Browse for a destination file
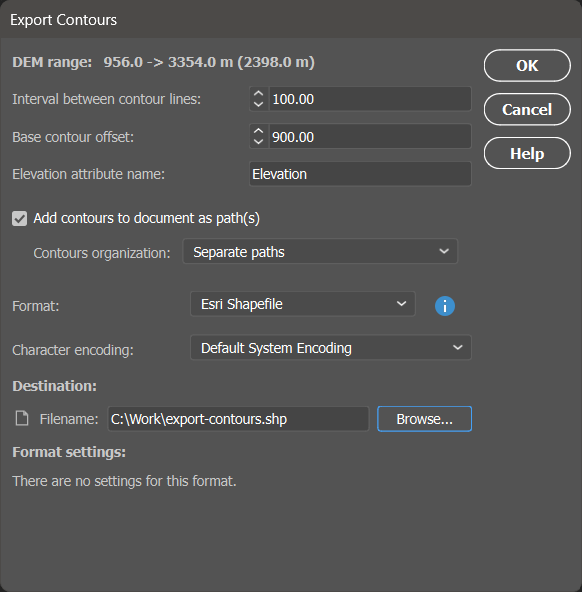This screenshot has width=582, height=592. tap(424, 419)
